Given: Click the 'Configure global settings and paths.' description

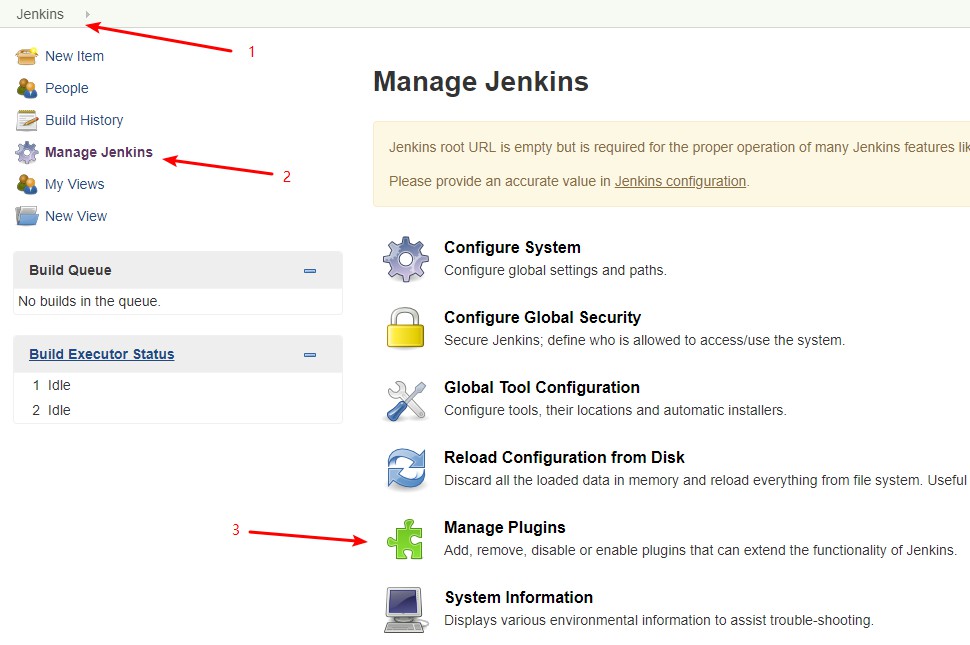Looking at the screenshot, I should point(556,270).
